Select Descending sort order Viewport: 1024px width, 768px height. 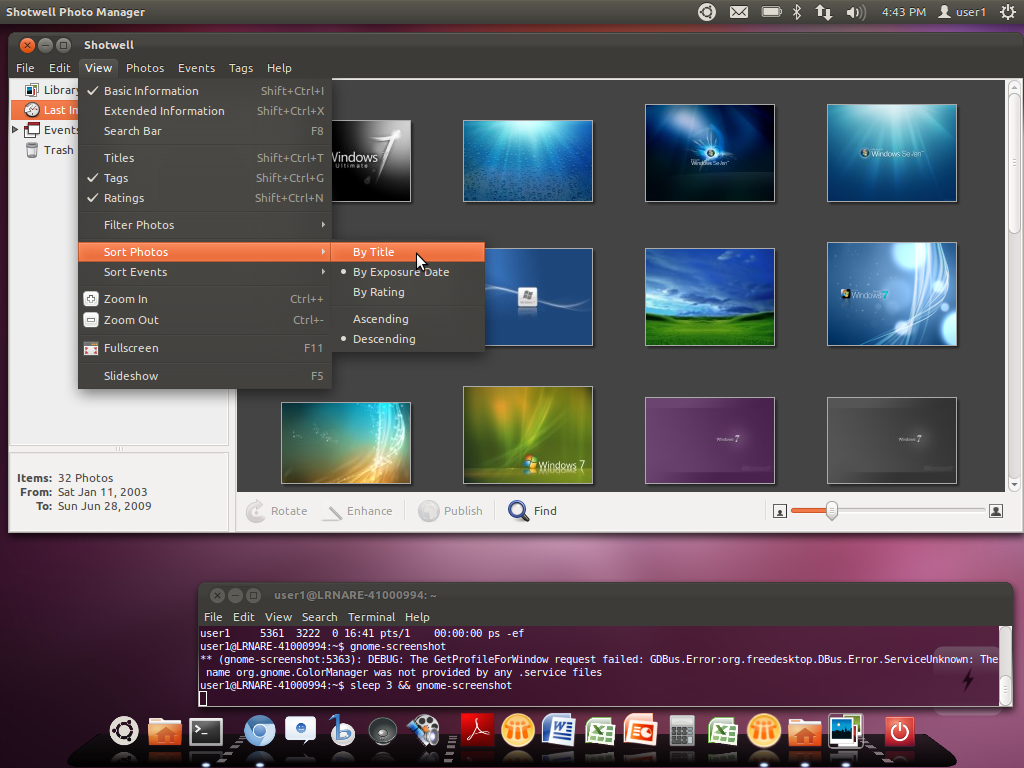408,340
